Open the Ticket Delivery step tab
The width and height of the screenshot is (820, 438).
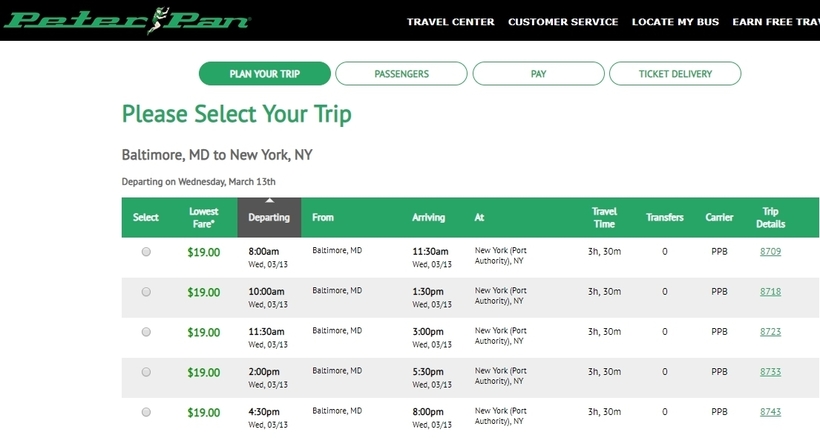(675, 74)
